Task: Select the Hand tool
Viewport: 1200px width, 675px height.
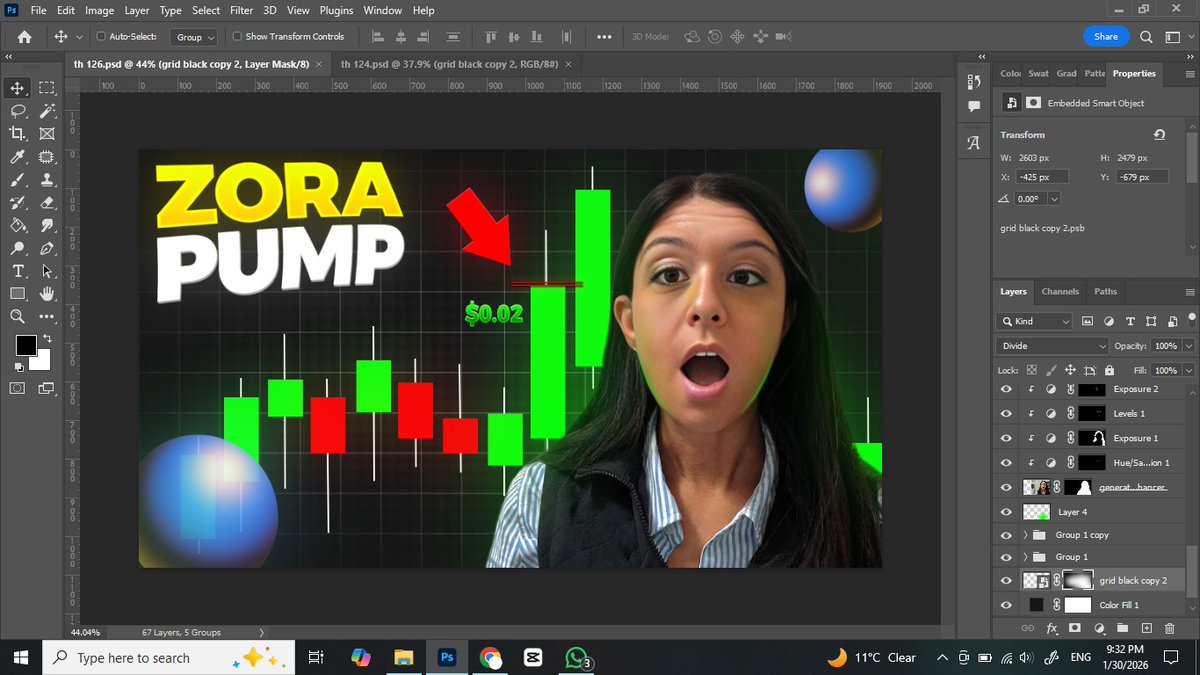Action: (x=47, y=294)
